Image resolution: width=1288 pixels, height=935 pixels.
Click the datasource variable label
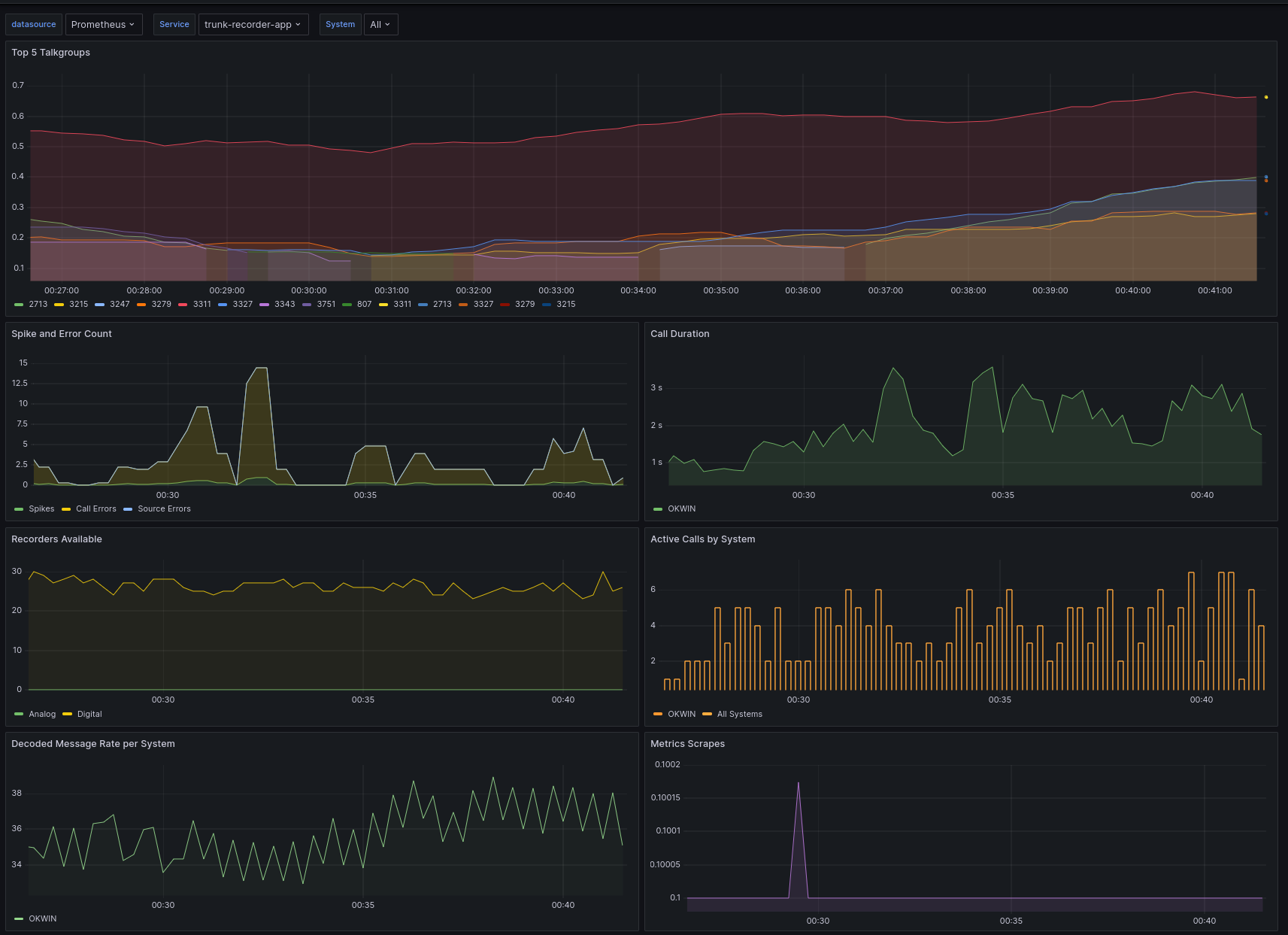[34, 24]
